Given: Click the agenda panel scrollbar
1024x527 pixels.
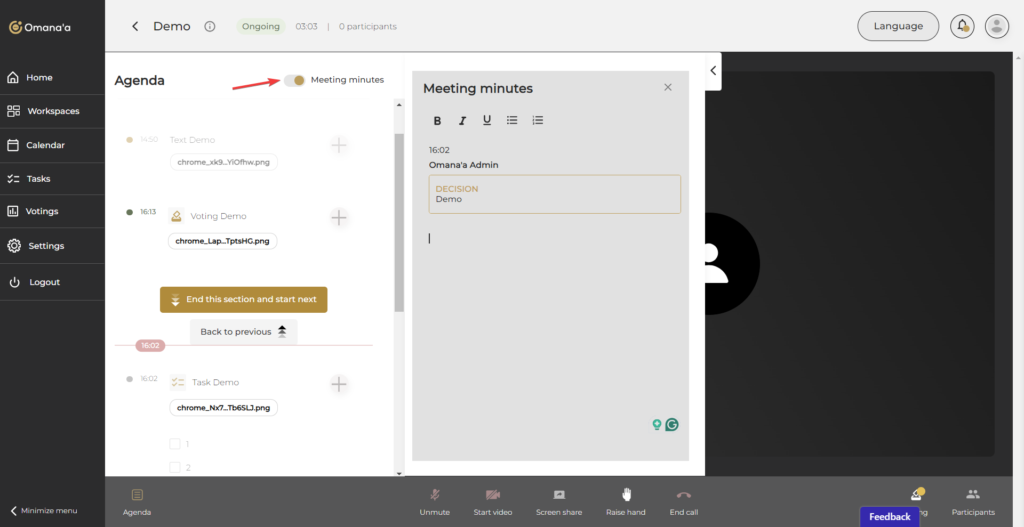Looking at the screenshot, I should (x=399, y=220).
